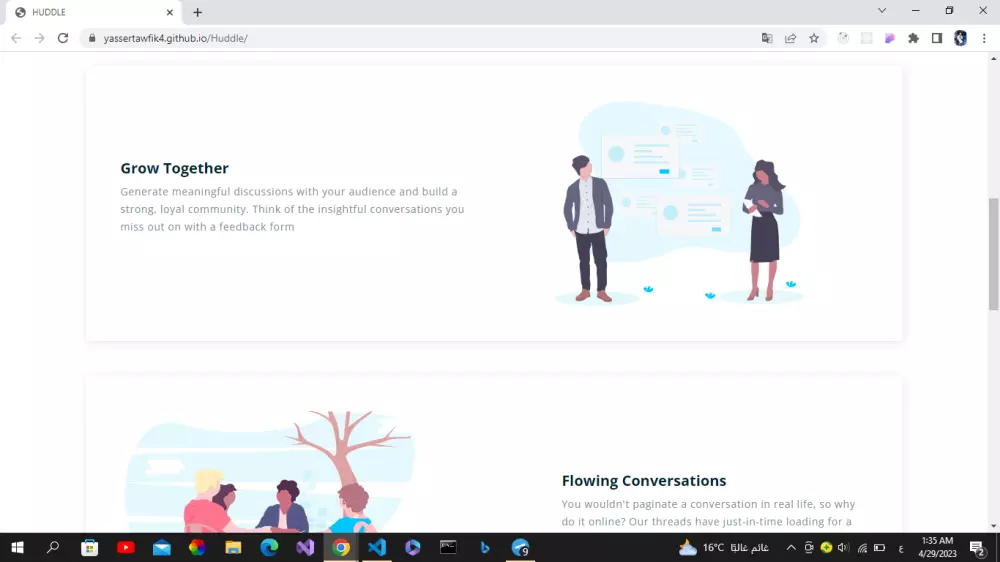The image size is (1000, 562).
Task: Open YouTube from the taskbar
Action: [126, 547]
